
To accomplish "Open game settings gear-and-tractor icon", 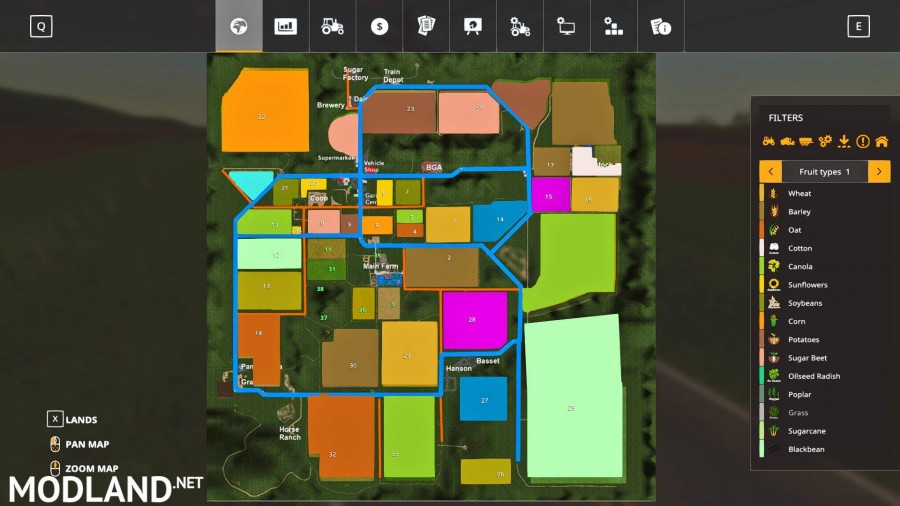I will 520,26.
